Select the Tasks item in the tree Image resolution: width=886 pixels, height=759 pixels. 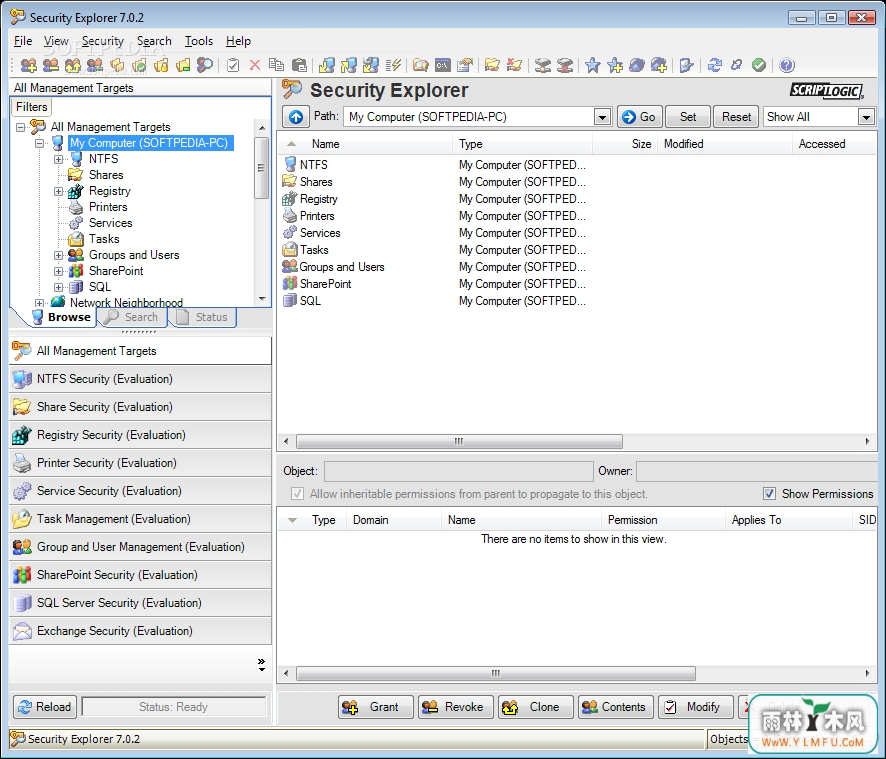[x=104, y=239]
